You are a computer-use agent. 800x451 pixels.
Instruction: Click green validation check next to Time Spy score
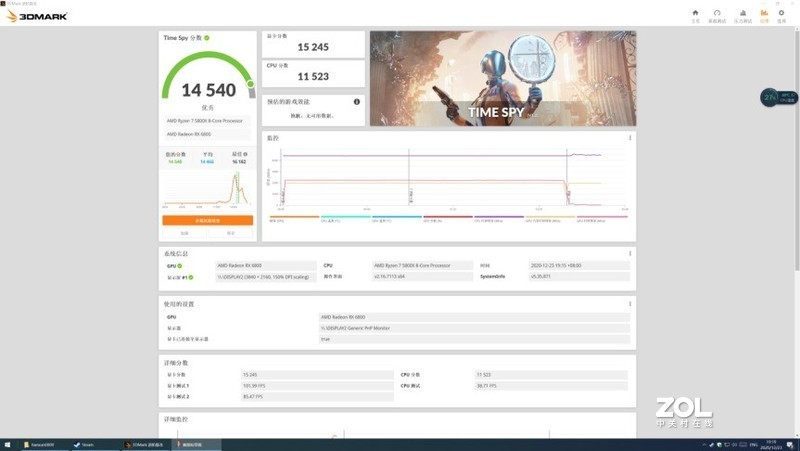207,38
